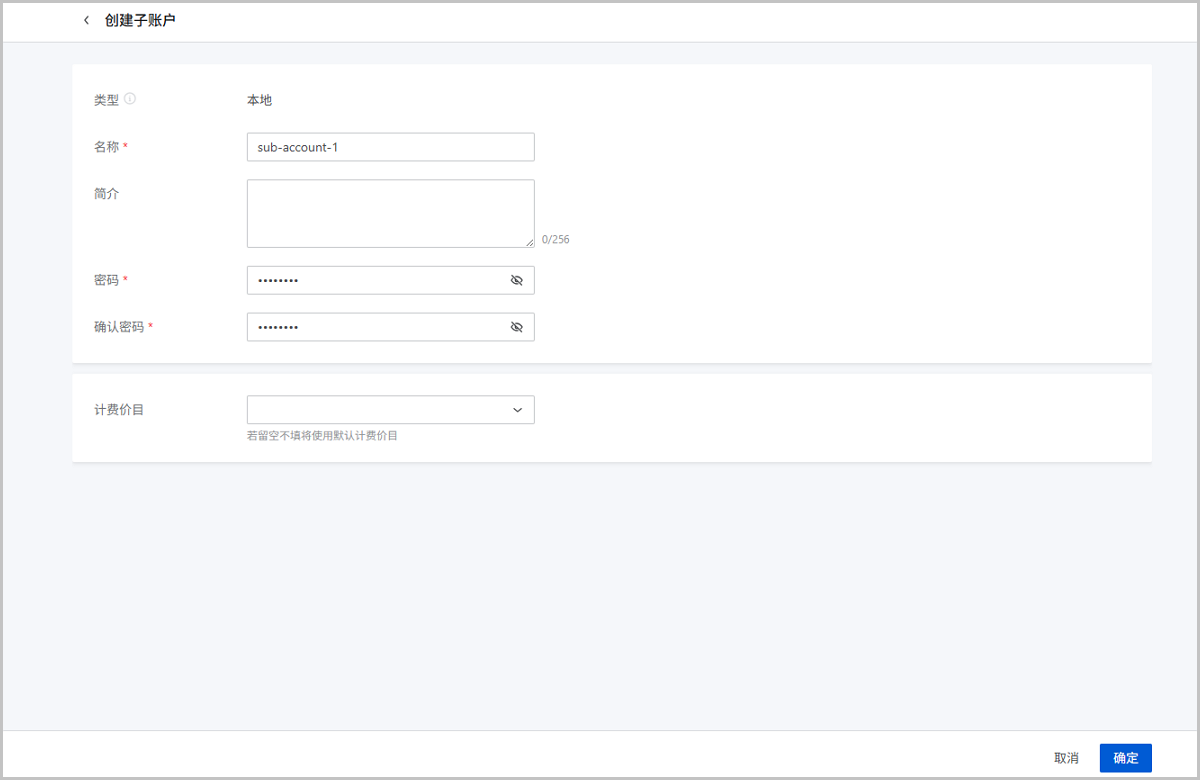This screenshot has height=780, width=1200.
Task: Click the 0/256 character counter
Action: pyautogui.click(x=555, y=240)
